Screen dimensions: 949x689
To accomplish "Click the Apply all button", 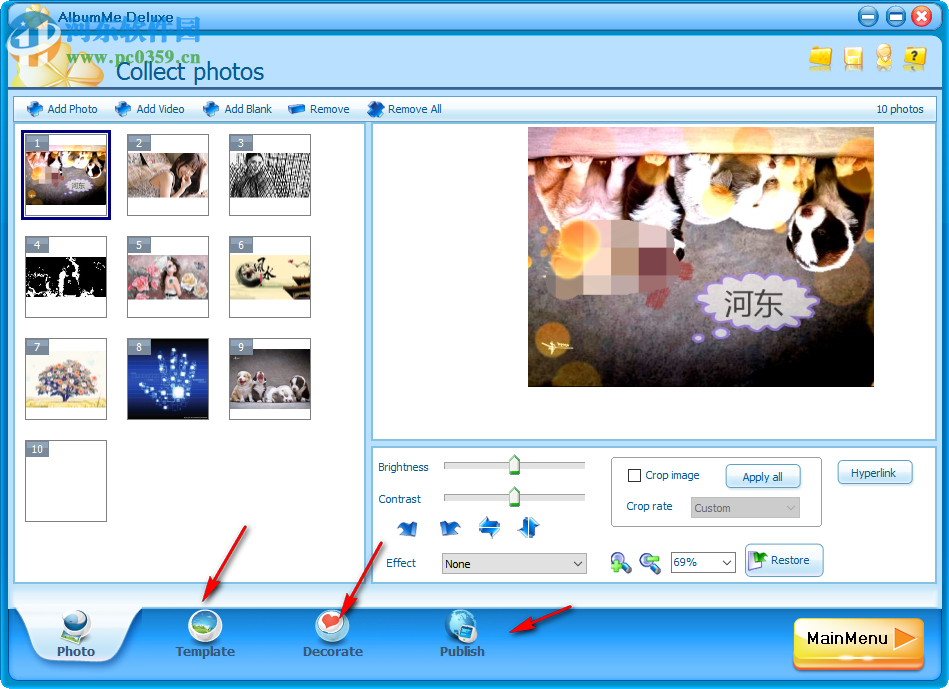I will [x=763, y=476].
